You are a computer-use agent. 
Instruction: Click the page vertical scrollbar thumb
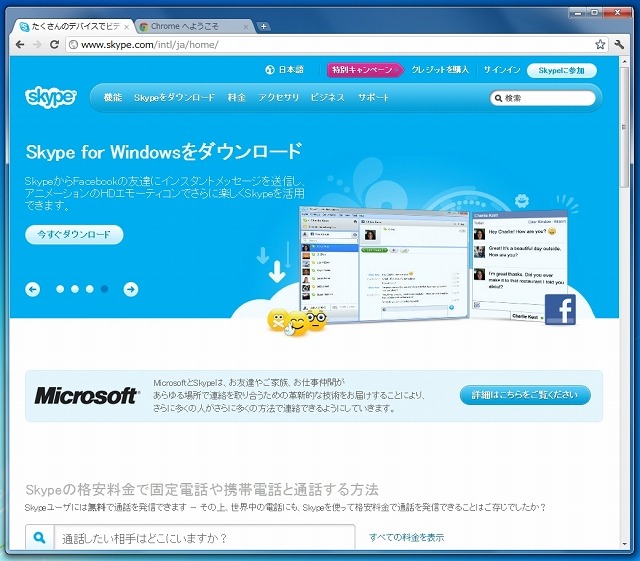point(624,127)
